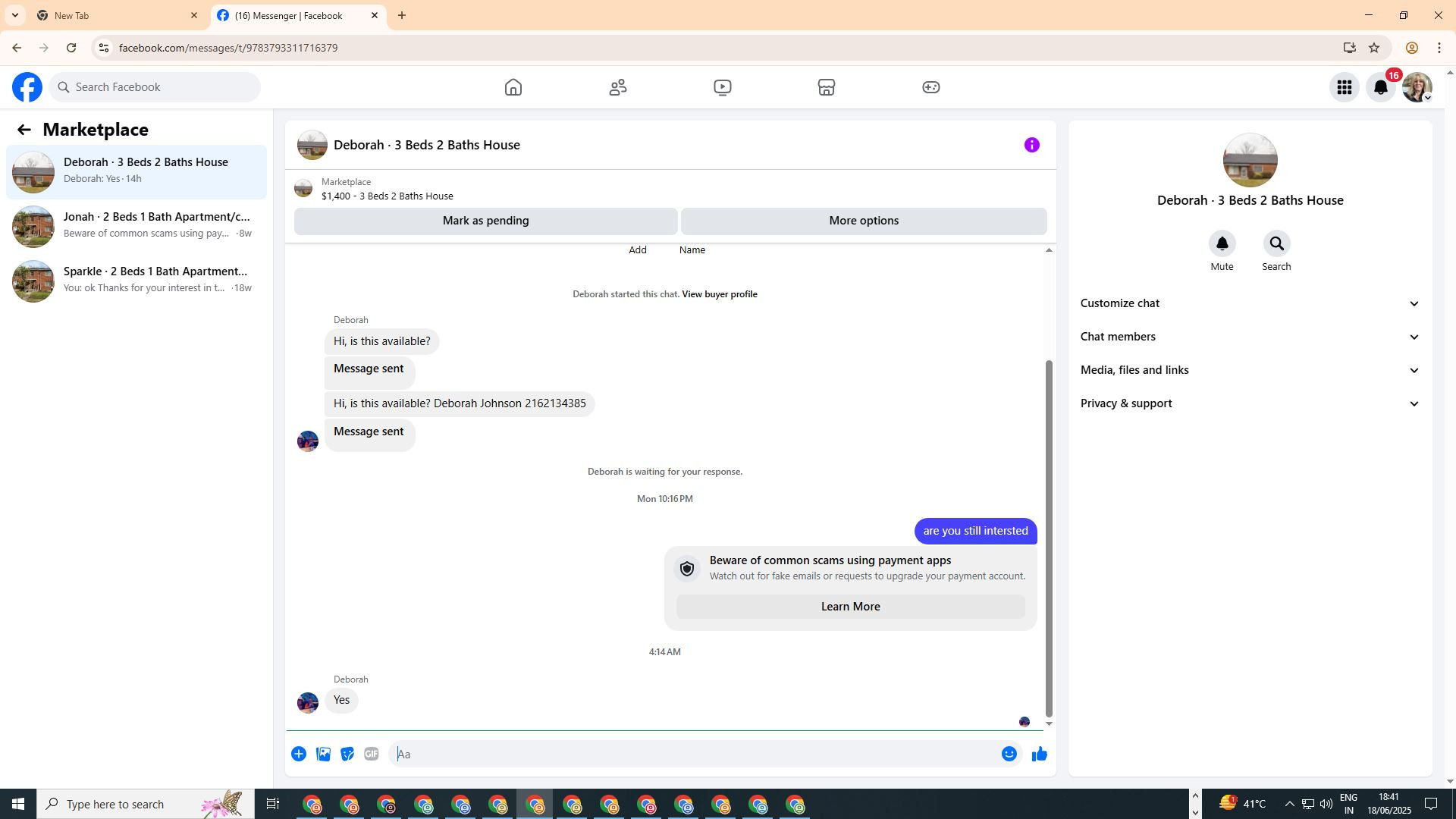Switch to the New Tab browser tab

point(116,15)
